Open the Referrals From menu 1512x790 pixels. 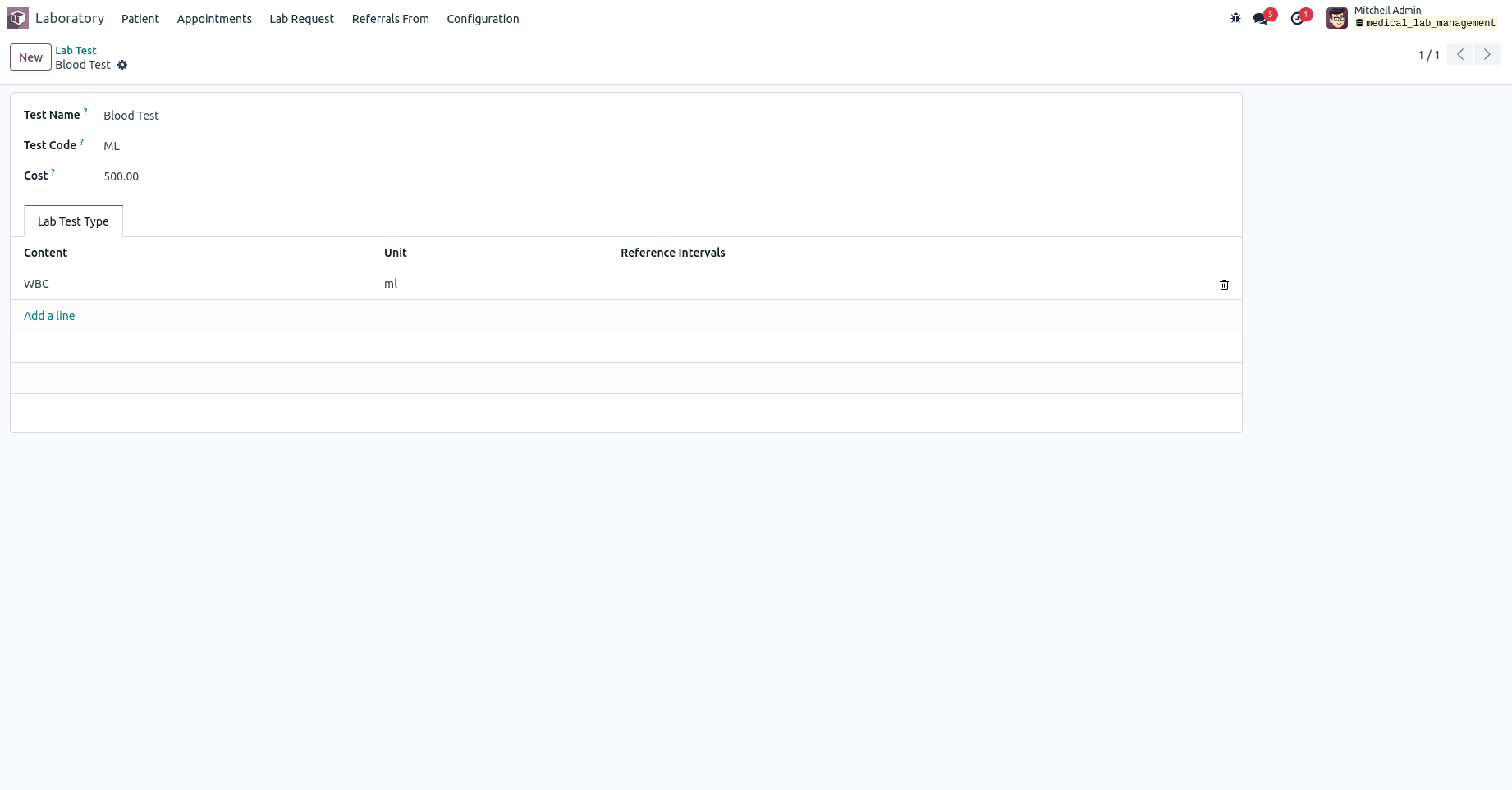[x=390, y=19]
